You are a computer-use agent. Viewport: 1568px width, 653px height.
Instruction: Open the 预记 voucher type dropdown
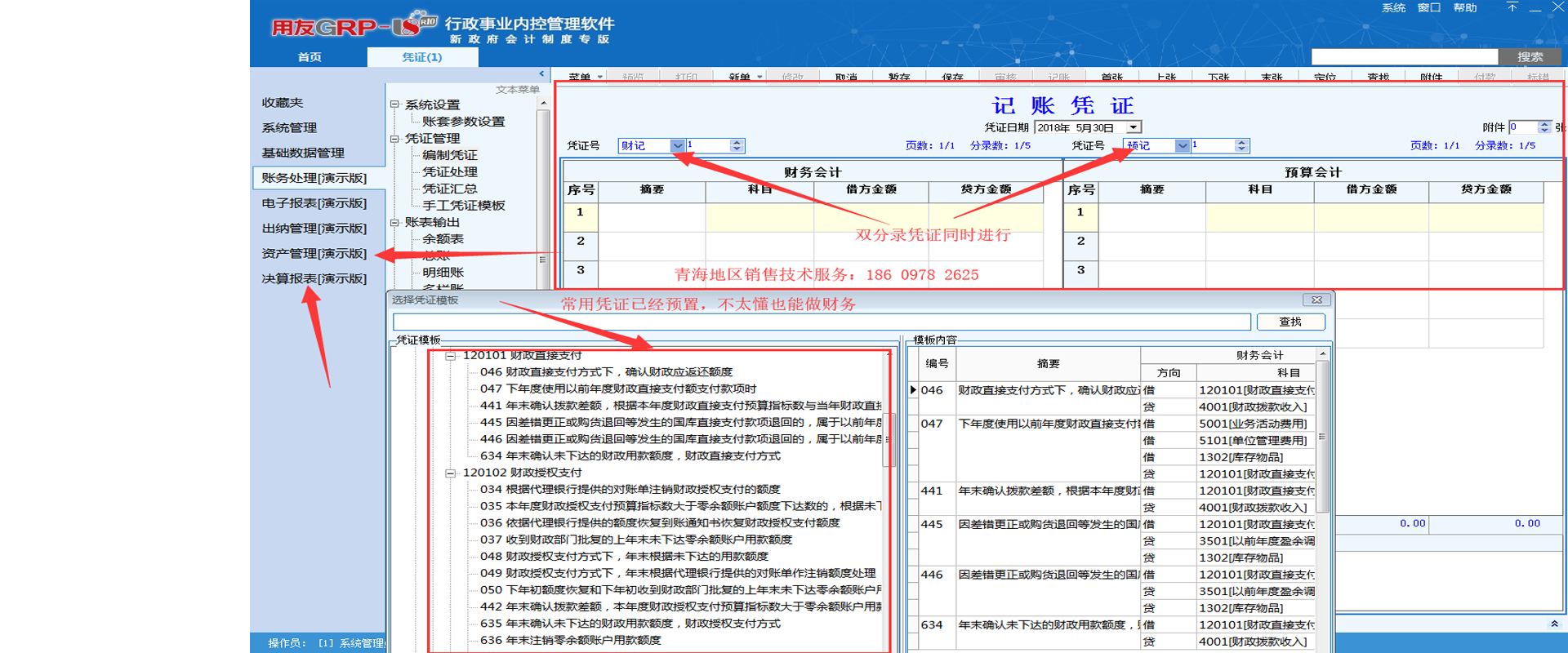pos(1182,146)
